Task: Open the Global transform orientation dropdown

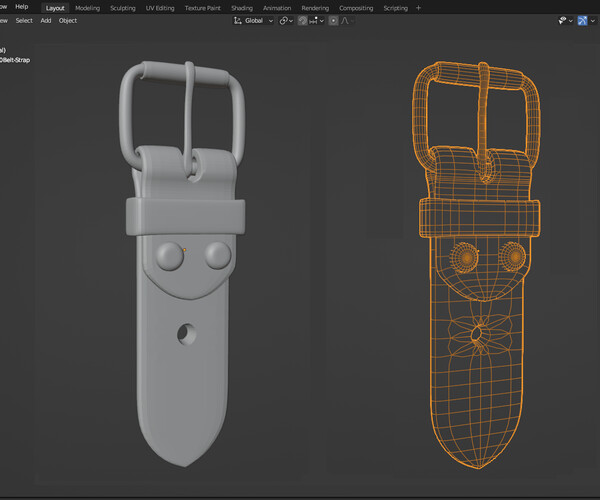Action: [253, 21]
